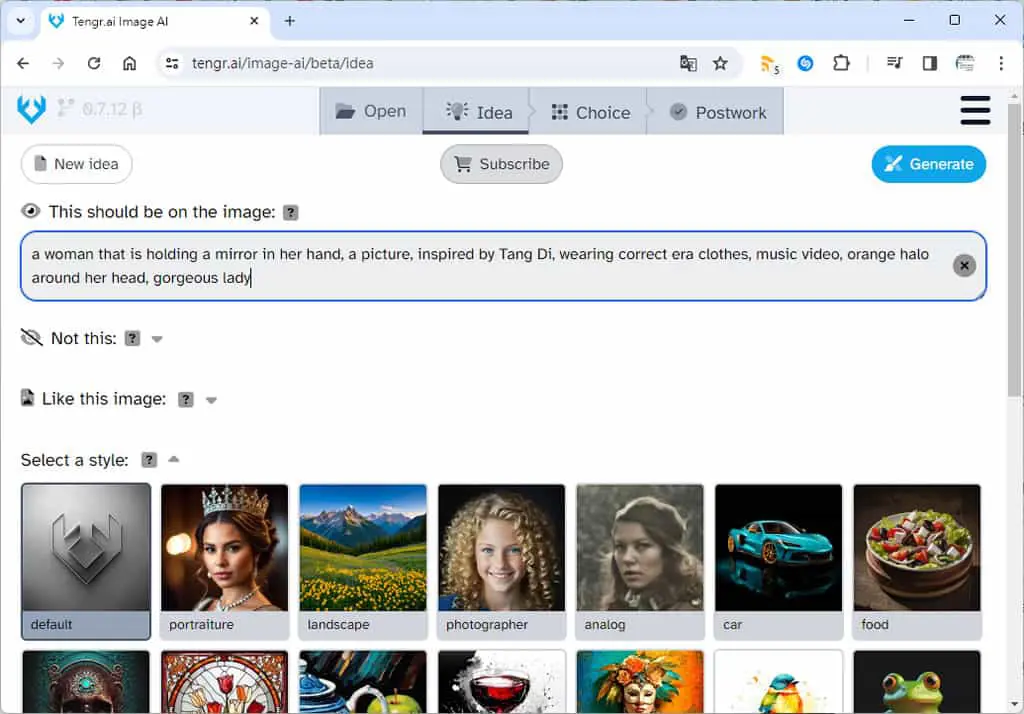The height and width of the screenshot is (714, 1024).
Task: Switch to the Open tab
Action: 371,112
